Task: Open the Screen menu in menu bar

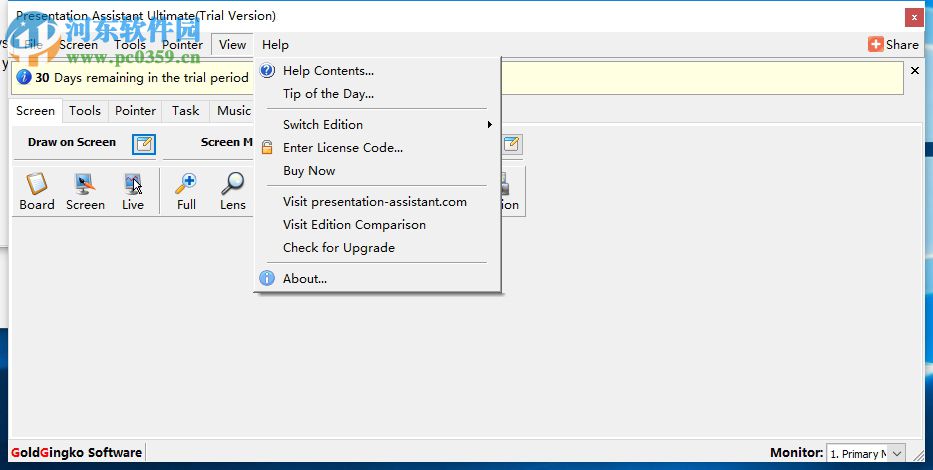Action: (79, 45)
